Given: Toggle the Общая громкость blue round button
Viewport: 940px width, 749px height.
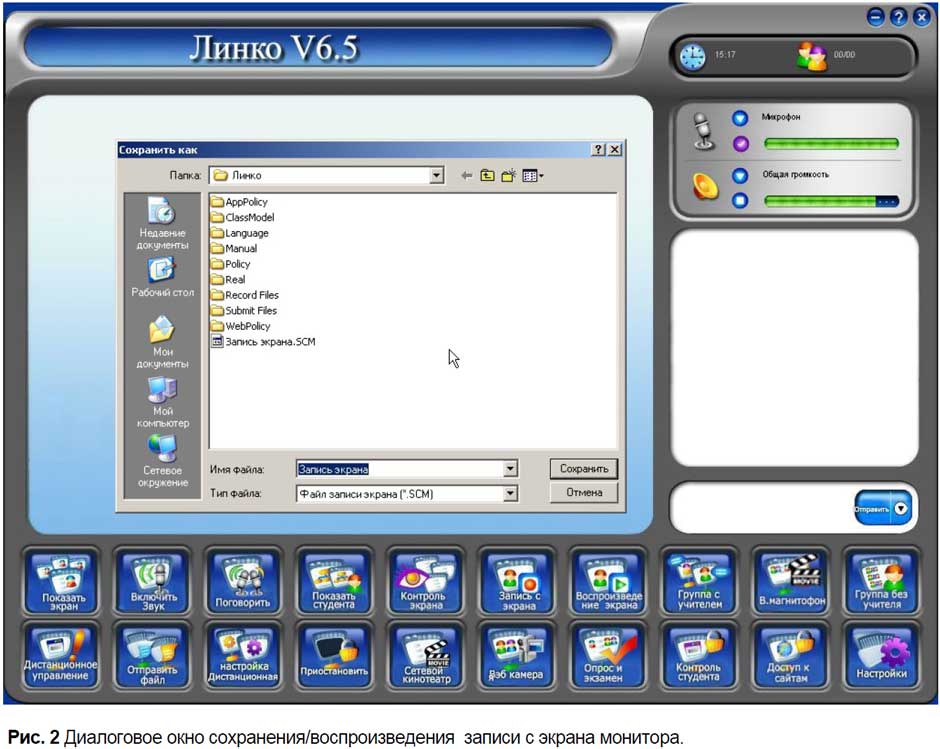Looking at the screenshot, I should [740, 176].
